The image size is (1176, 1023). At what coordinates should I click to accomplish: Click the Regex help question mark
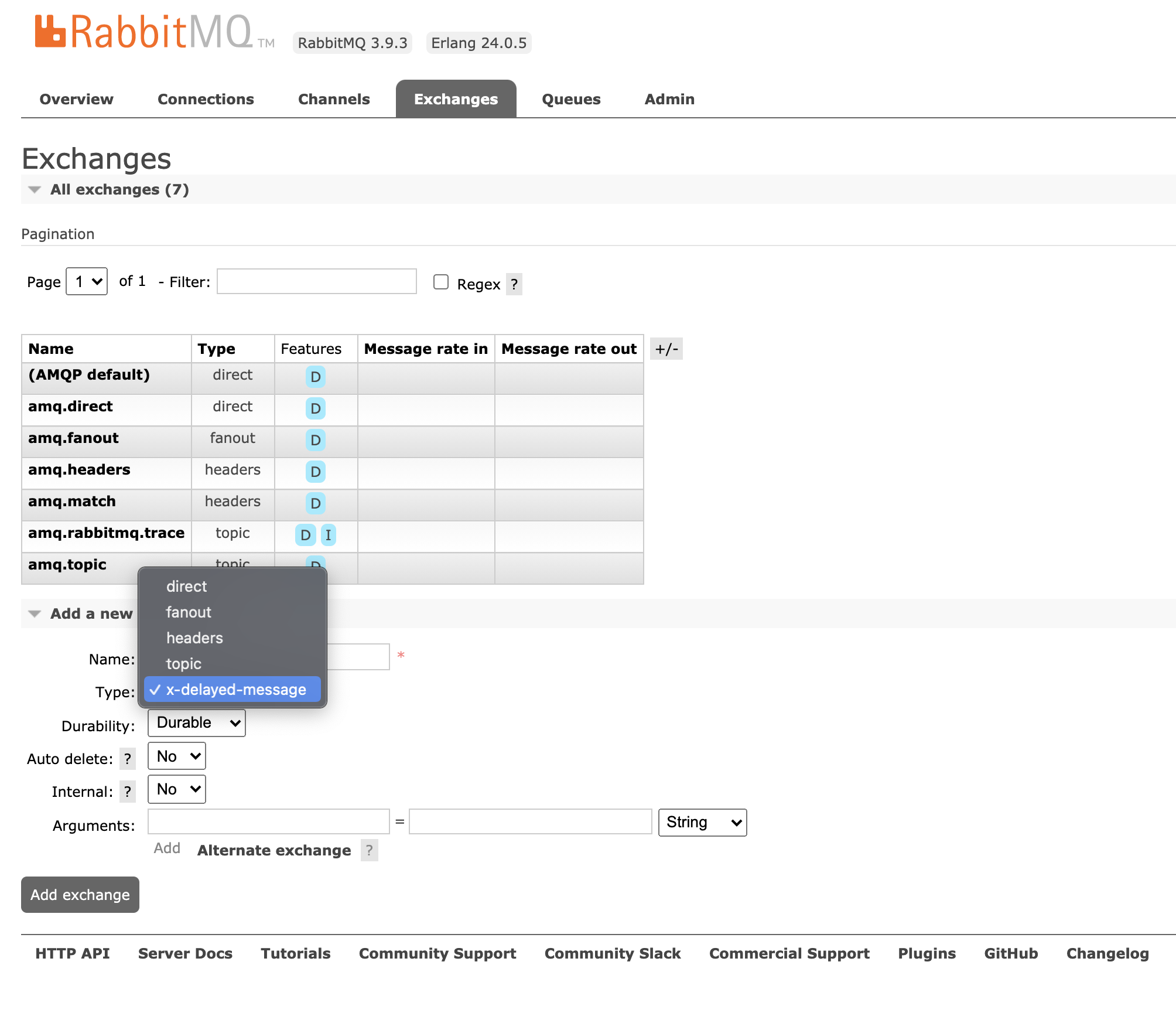pyautogui.click(x=514, y=285)
